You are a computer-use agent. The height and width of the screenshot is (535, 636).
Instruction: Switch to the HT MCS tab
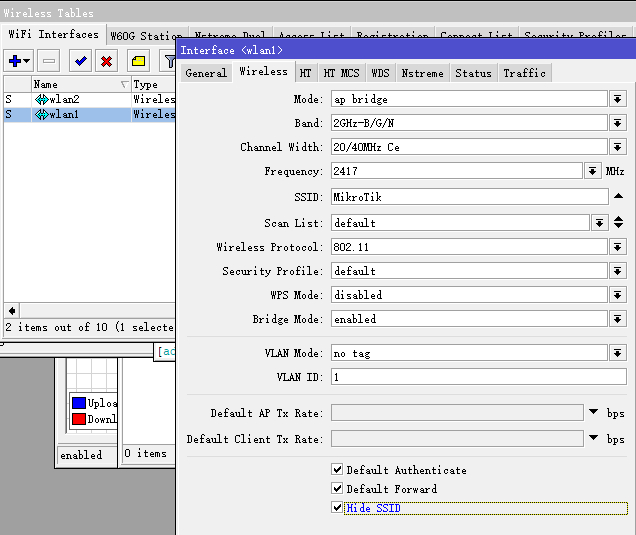coord(341,73)
